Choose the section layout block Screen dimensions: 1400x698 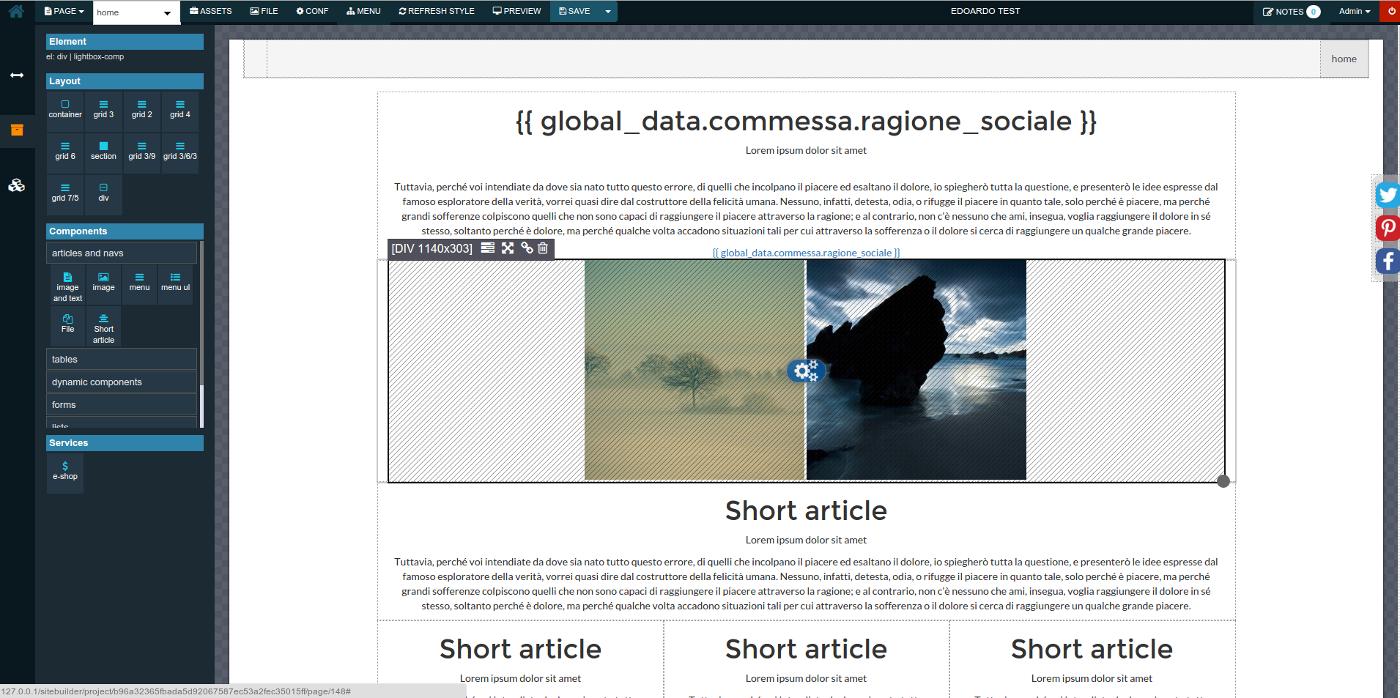pos(103,151)
